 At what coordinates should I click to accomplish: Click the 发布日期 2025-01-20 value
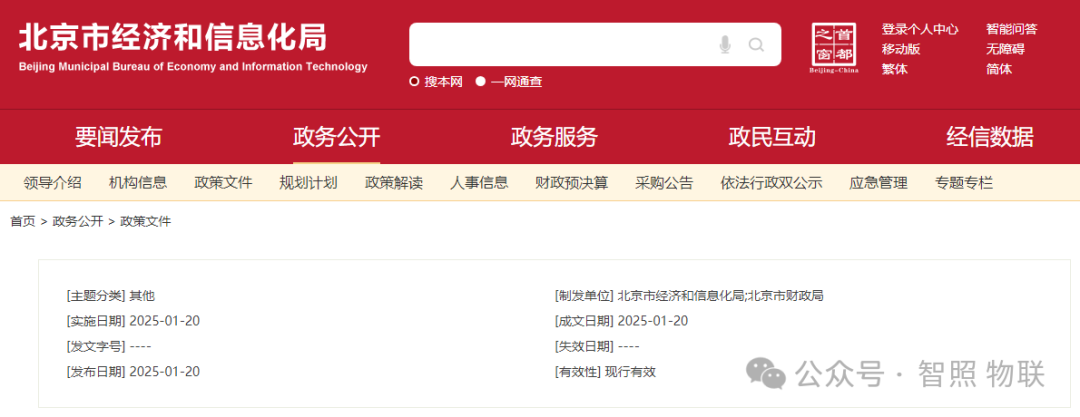coord(165,372)
